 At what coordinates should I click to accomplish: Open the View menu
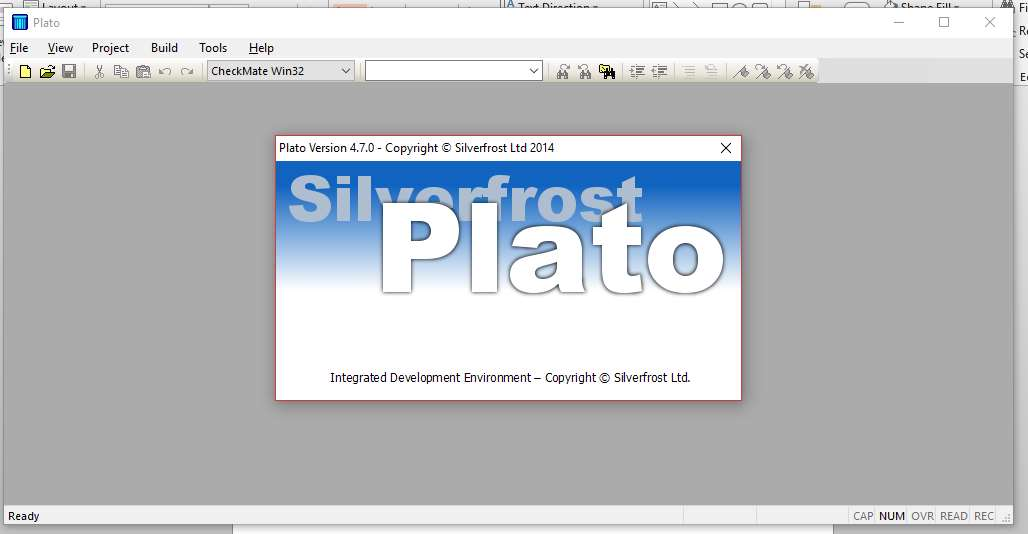click(x=60, y=48)
